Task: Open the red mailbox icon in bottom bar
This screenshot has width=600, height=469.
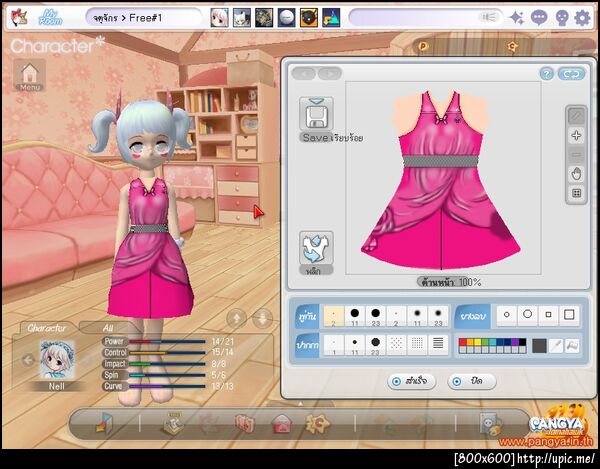Action: 282,424
